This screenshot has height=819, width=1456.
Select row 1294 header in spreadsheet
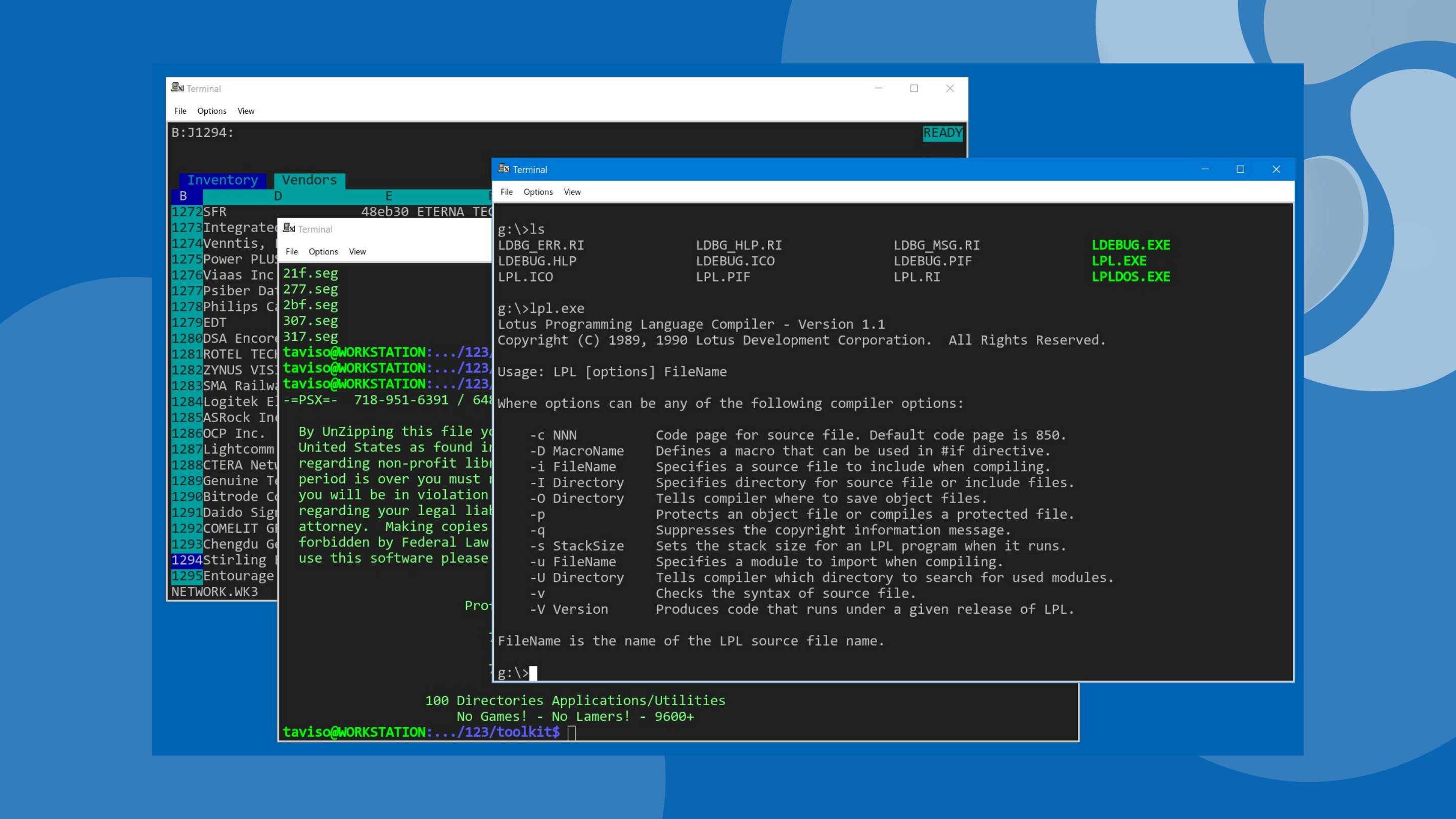click(x=187, y=560)
